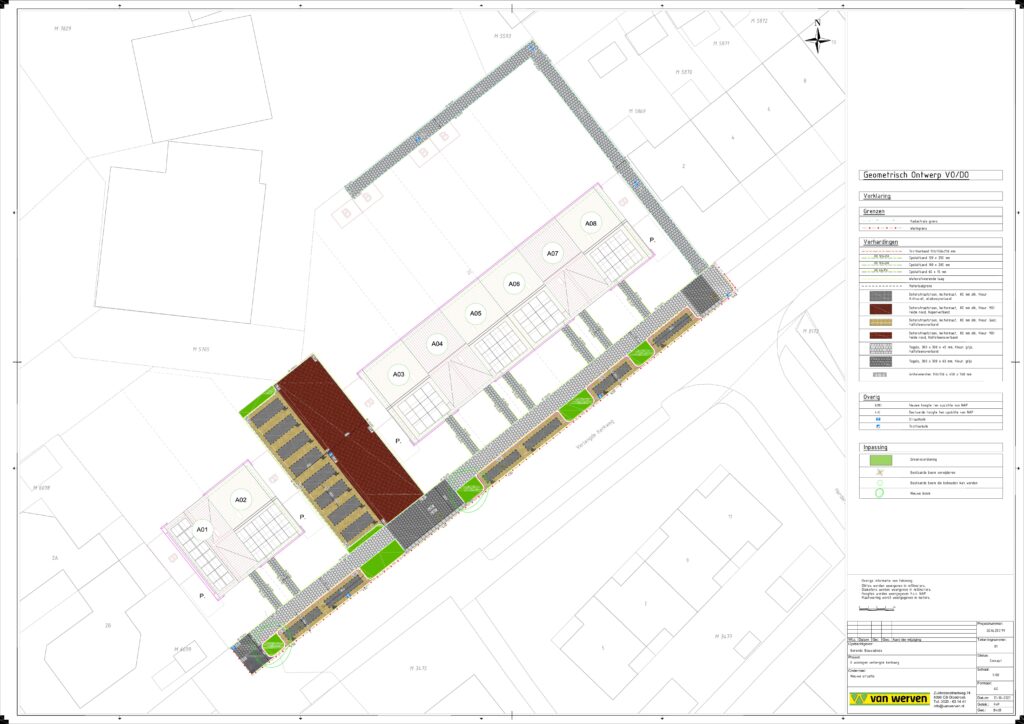Click the blue Trottoirkolk legend symbol
This screenshot has width=1024, height=724.
[x=877, y=428]
